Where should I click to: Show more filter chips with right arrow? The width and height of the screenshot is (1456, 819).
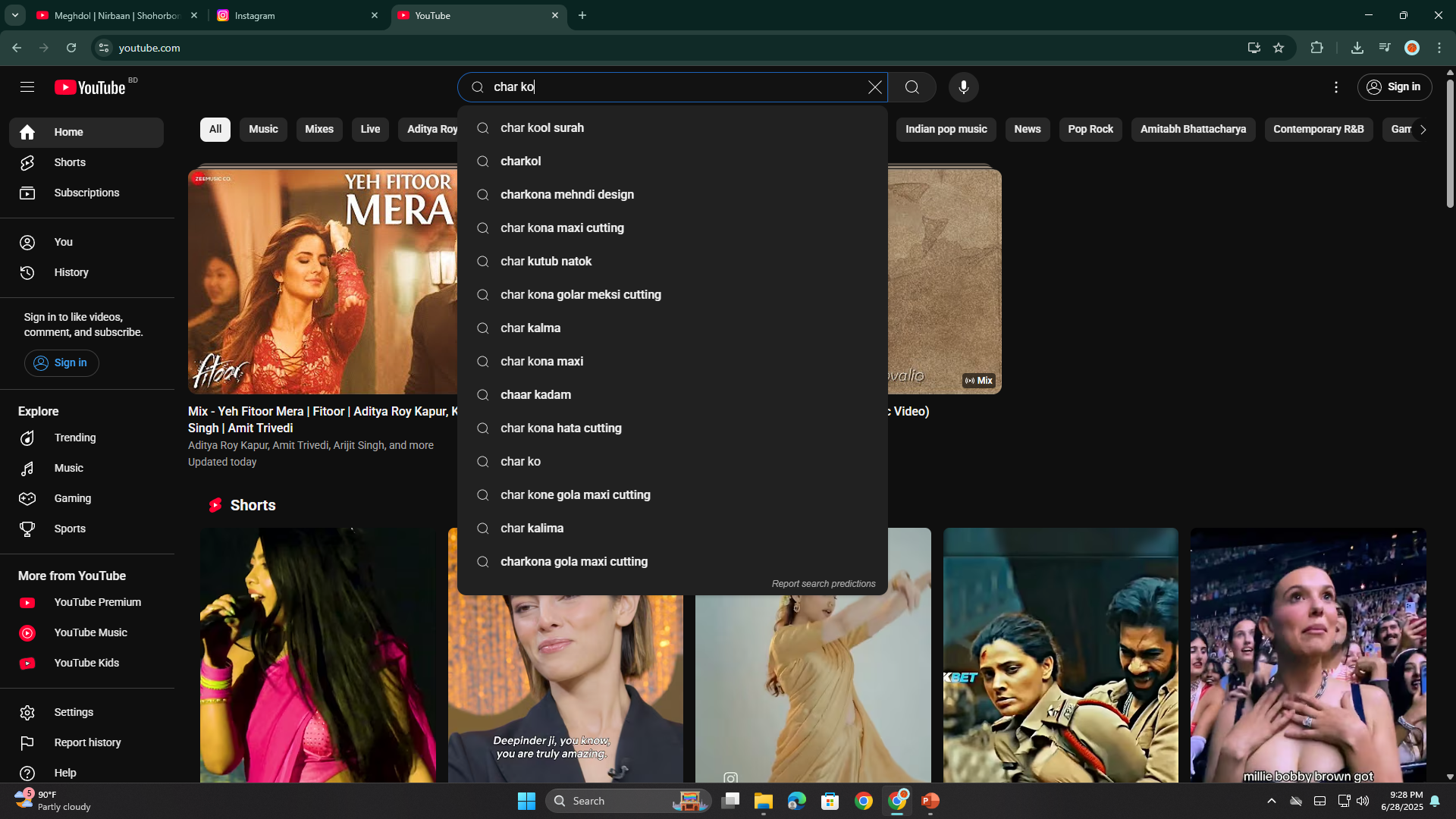(x=1423, y=130)
